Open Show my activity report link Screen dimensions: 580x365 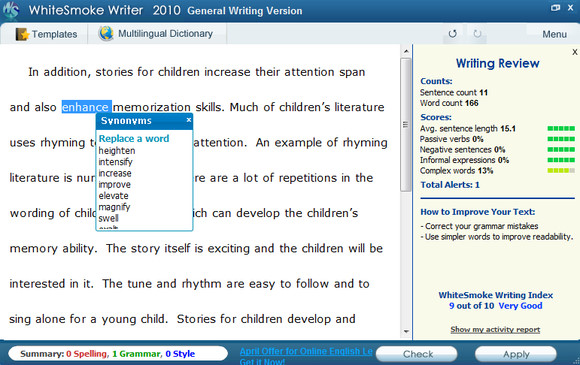tap(495, 329)
